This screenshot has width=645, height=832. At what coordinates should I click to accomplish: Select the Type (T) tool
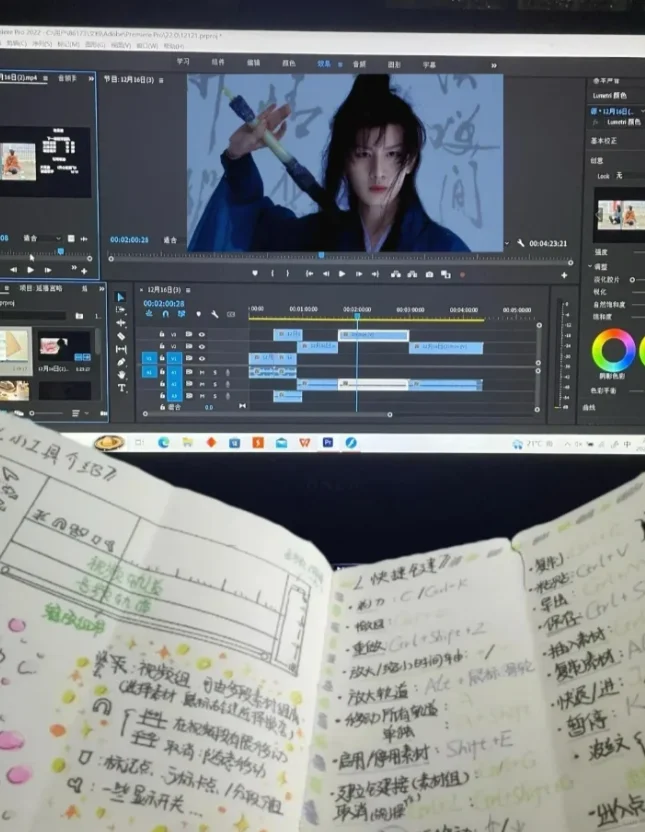121,388
